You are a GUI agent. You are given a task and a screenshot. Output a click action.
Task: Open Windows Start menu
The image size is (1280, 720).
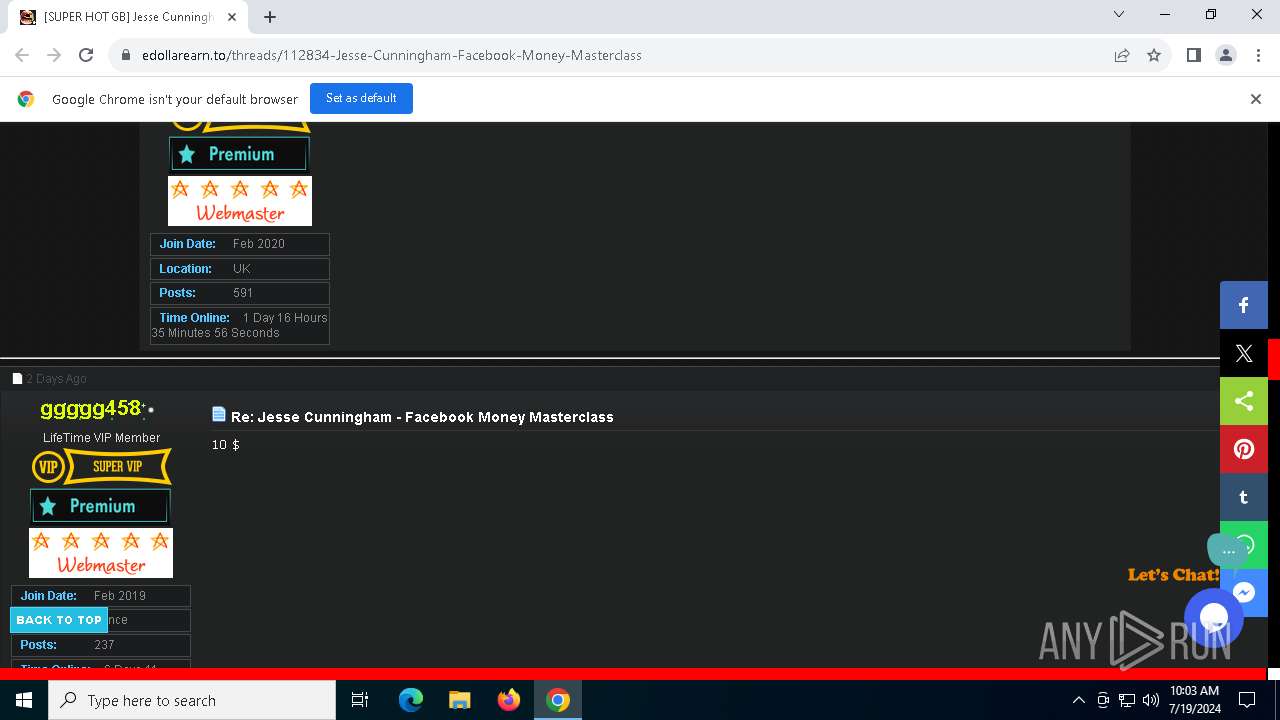click(24, 700)
